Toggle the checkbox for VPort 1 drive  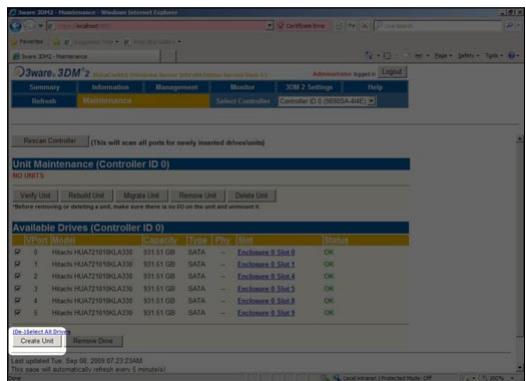[x=17, y=264]
